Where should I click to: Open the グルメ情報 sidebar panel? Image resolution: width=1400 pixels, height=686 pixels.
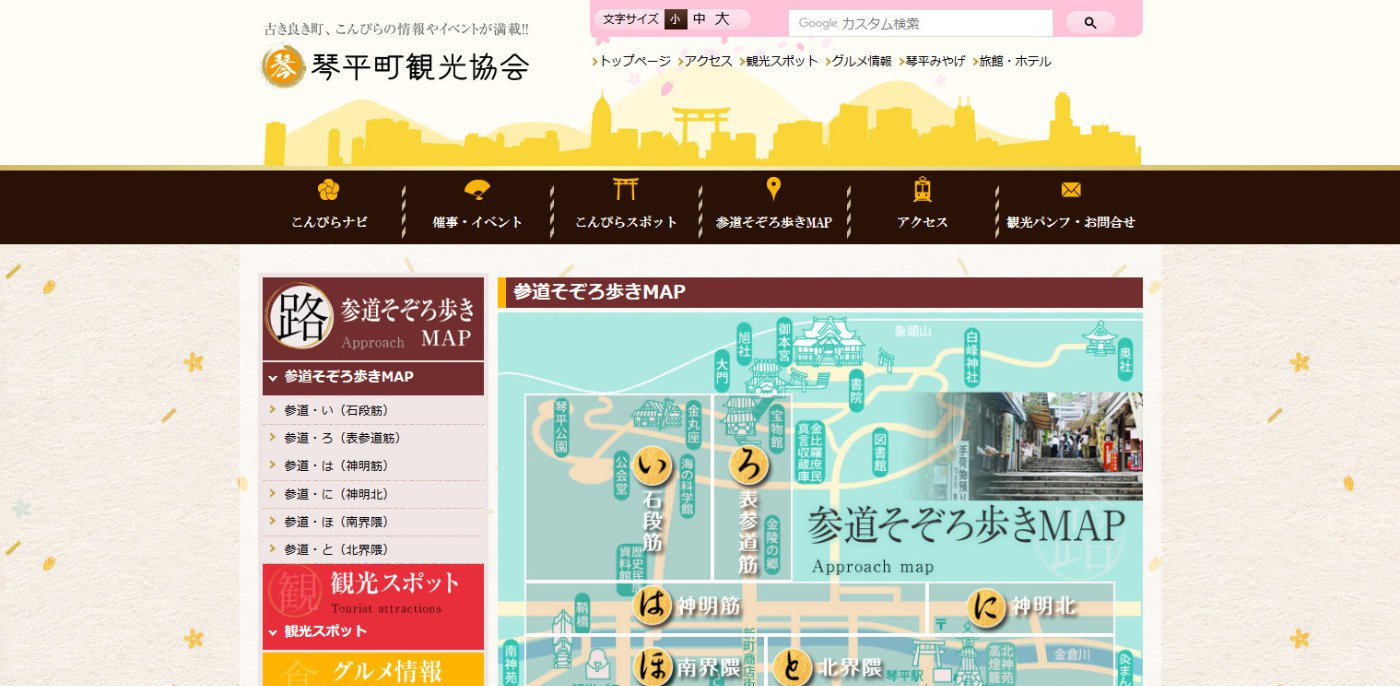tap(373, 669)
